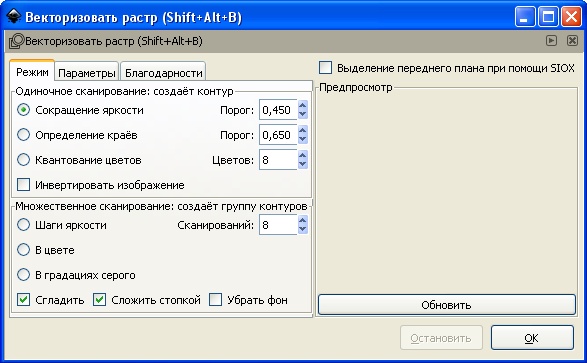The height and width of the screenshot is (363, 587).
Task: Increase edge threshold 0,650 with up arrow
Action: coord(302,130)
